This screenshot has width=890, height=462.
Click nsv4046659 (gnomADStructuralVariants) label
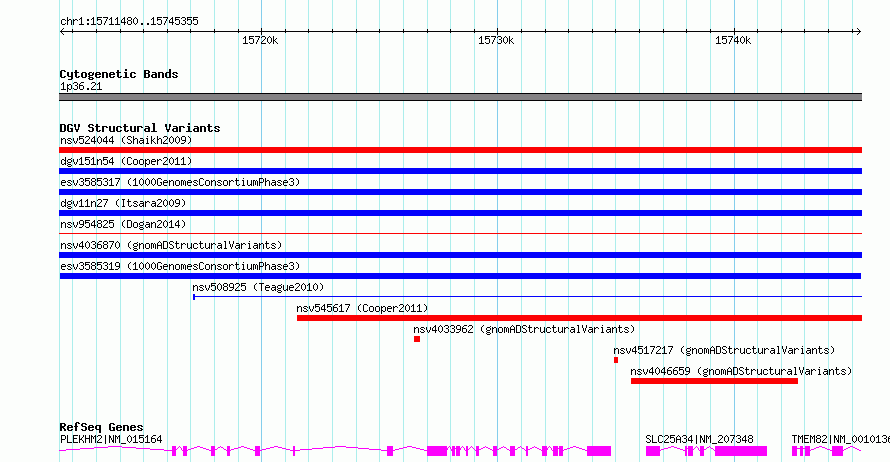(741, 371)
